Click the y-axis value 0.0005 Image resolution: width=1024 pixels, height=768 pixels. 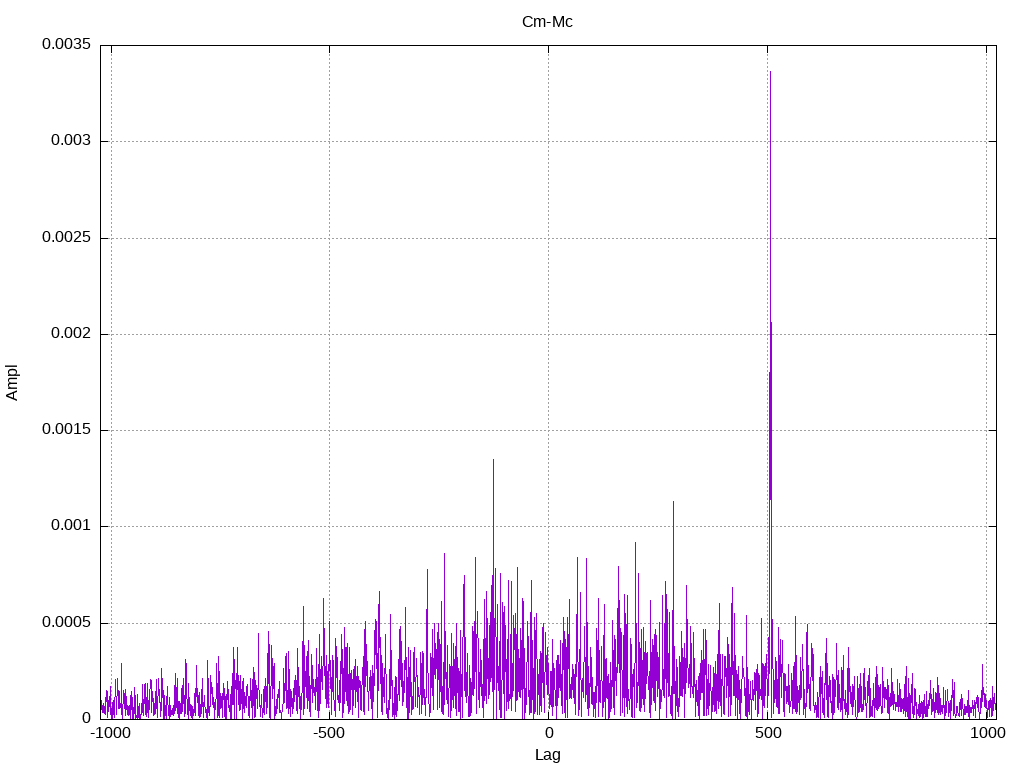point(67,622)
